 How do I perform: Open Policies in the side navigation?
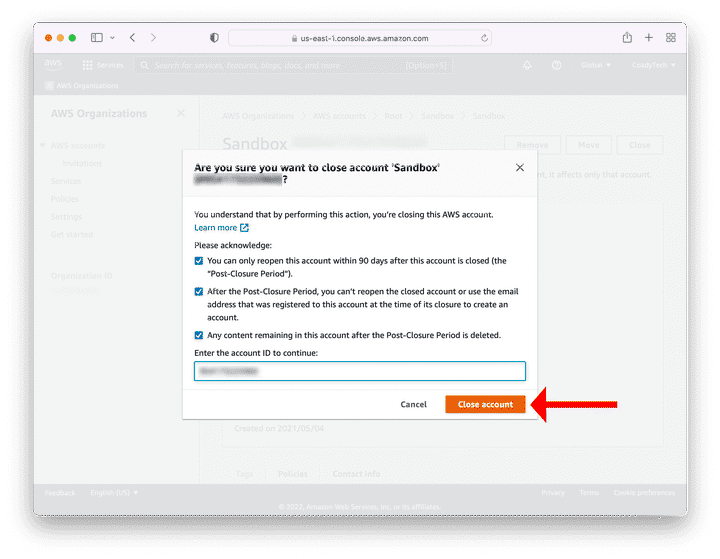tap(65, 199)
